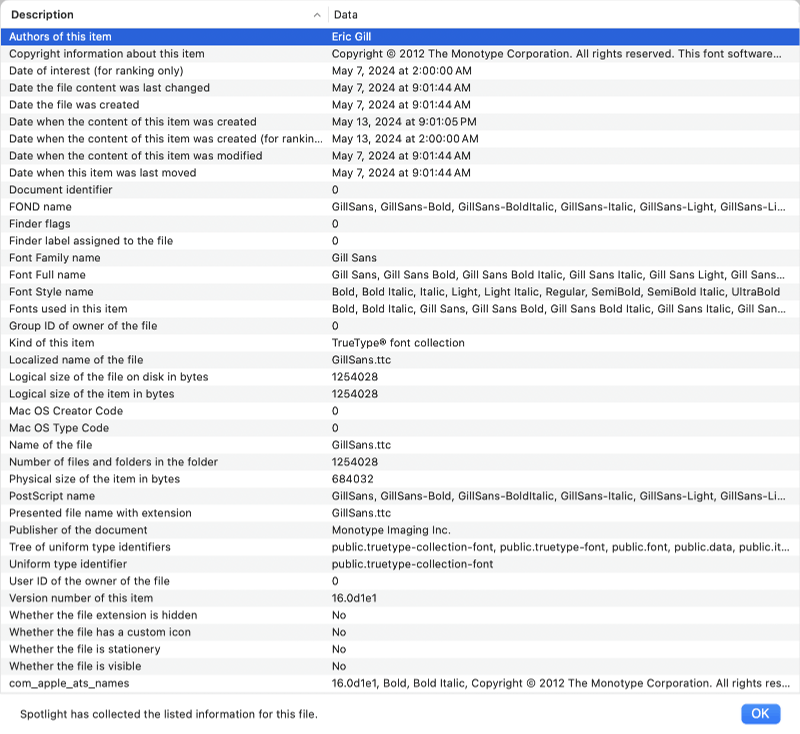This screenshot has height=734, width=800.
Task: Click the OK button
Action: 760,713
